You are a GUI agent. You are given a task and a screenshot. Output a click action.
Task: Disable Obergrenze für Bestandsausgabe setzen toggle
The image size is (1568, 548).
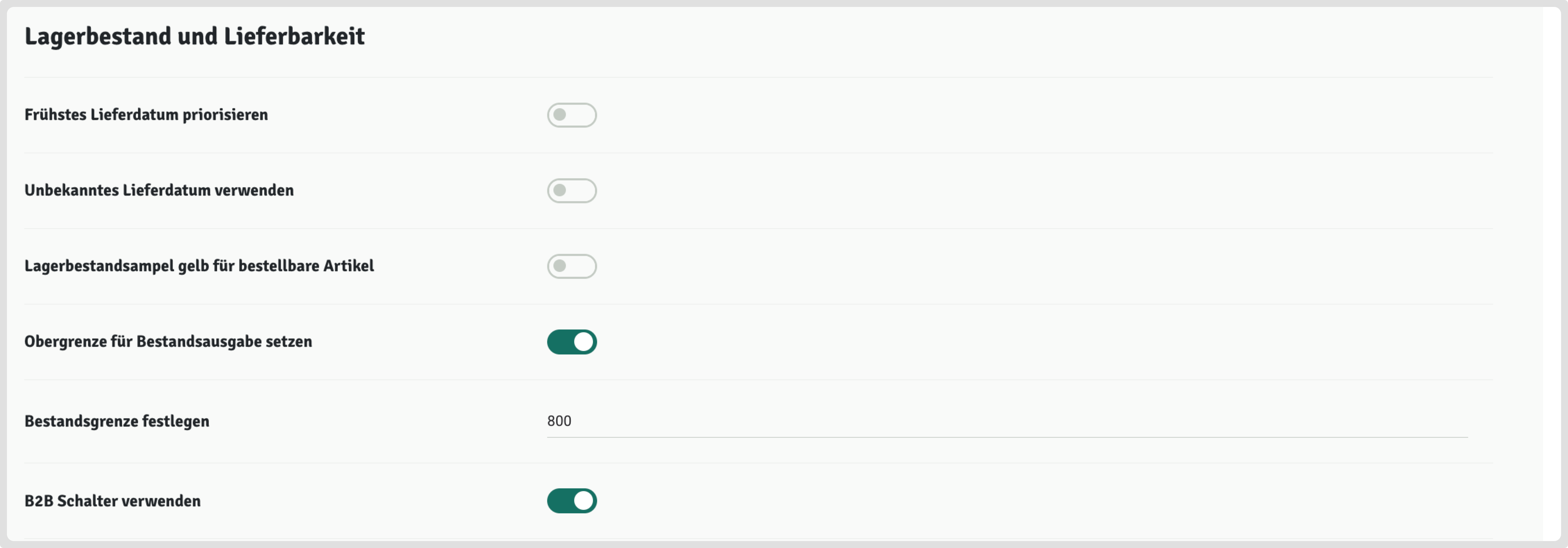click(x=571, y=342)
